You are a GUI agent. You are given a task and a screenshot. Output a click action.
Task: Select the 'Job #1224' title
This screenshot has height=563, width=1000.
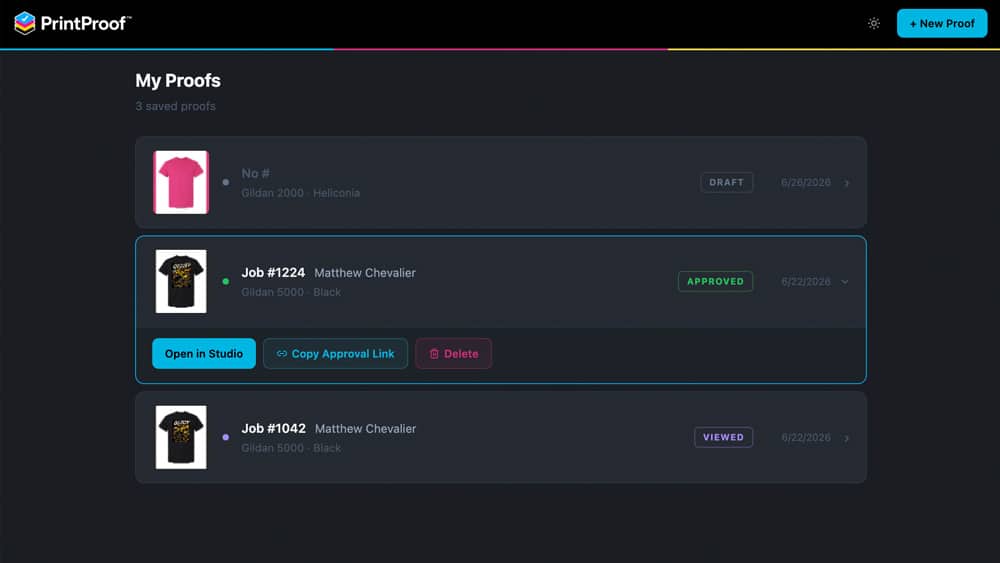coord(273,272)
